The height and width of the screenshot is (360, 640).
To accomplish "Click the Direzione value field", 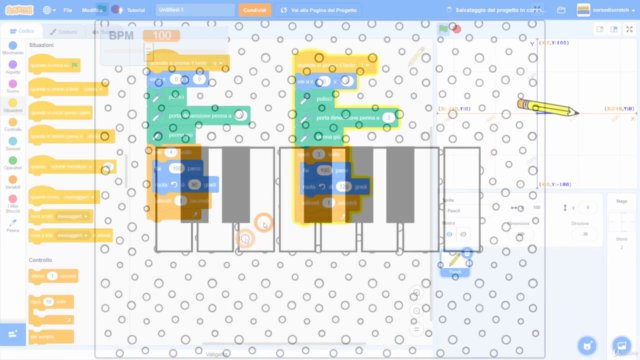I will coord(584,234).
